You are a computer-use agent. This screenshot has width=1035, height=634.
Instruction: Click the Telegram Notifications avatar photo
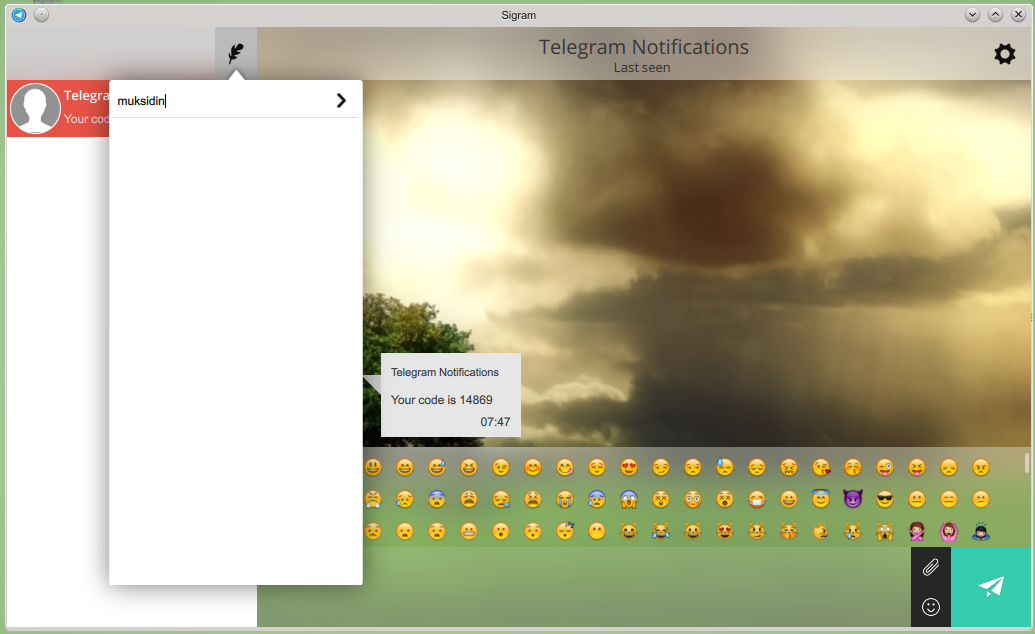click(x=35, y=108)
